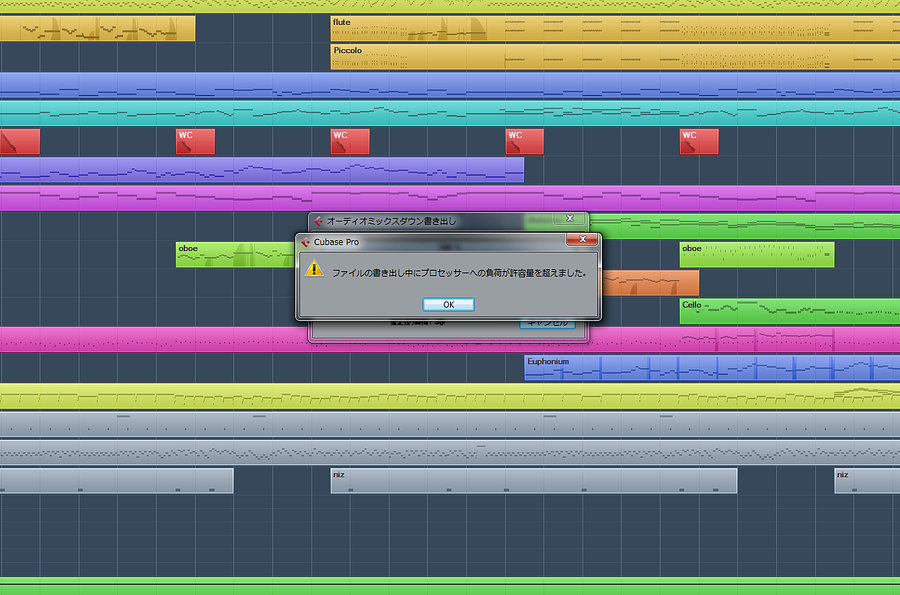Image resolution: width=900 pixels, height=595 pixels.
Task: Click OK in the Cubase Pro warning dialog
Action: [448, 304]
